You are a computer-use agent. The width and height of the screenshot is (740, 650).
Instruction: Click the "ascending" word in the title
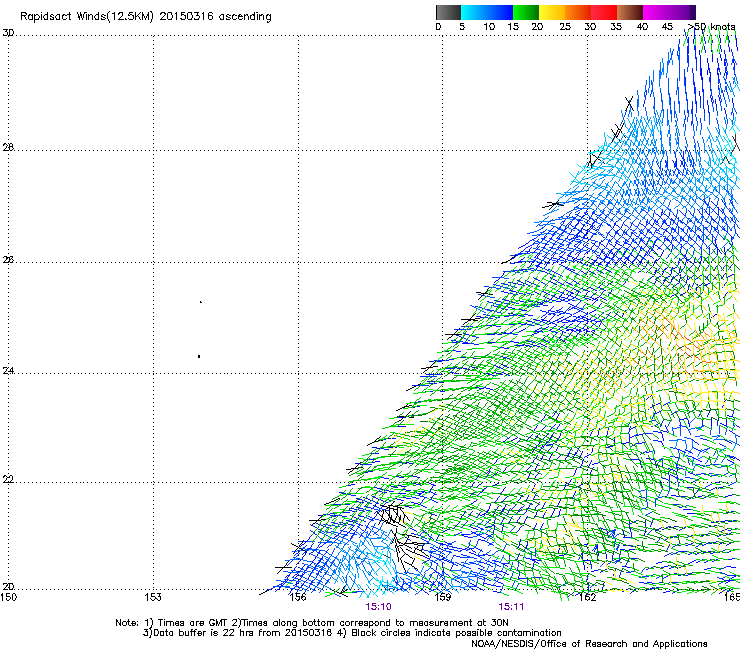(x=245, y=17)
